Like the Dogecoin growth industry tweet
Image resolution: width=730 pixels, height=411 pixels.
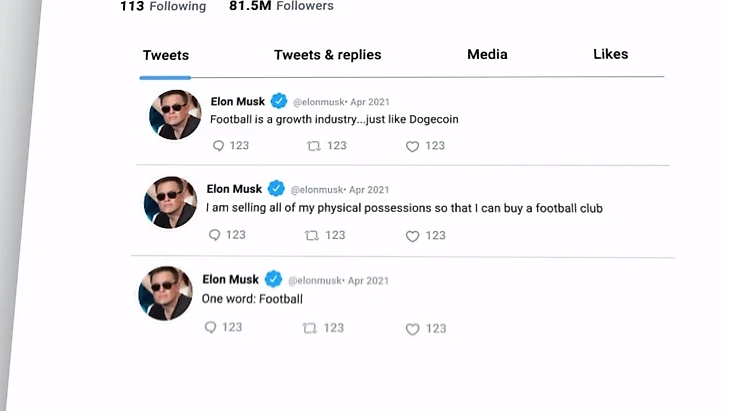[x=412, y=146]
